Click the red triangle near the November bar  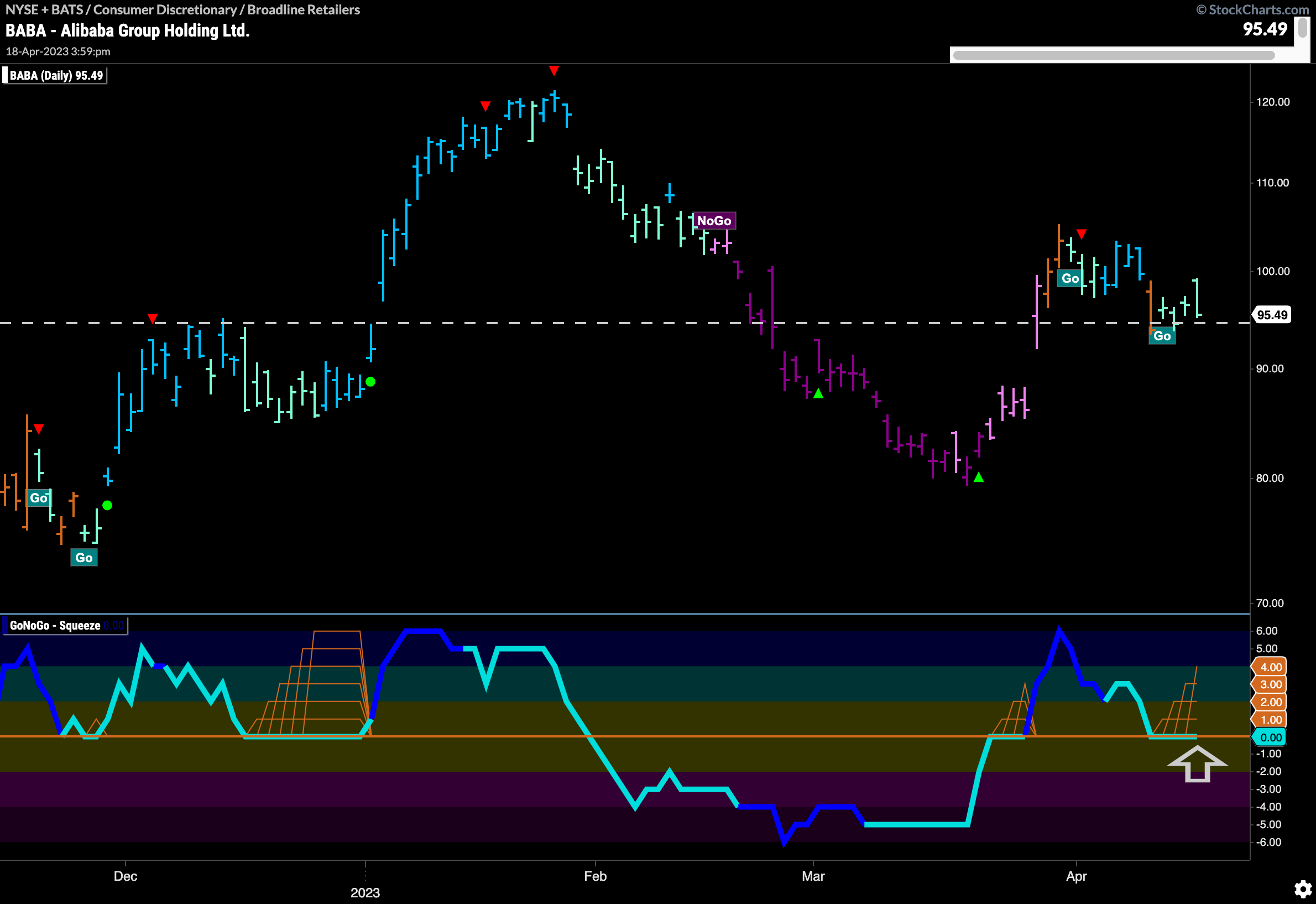coord(39,429)
